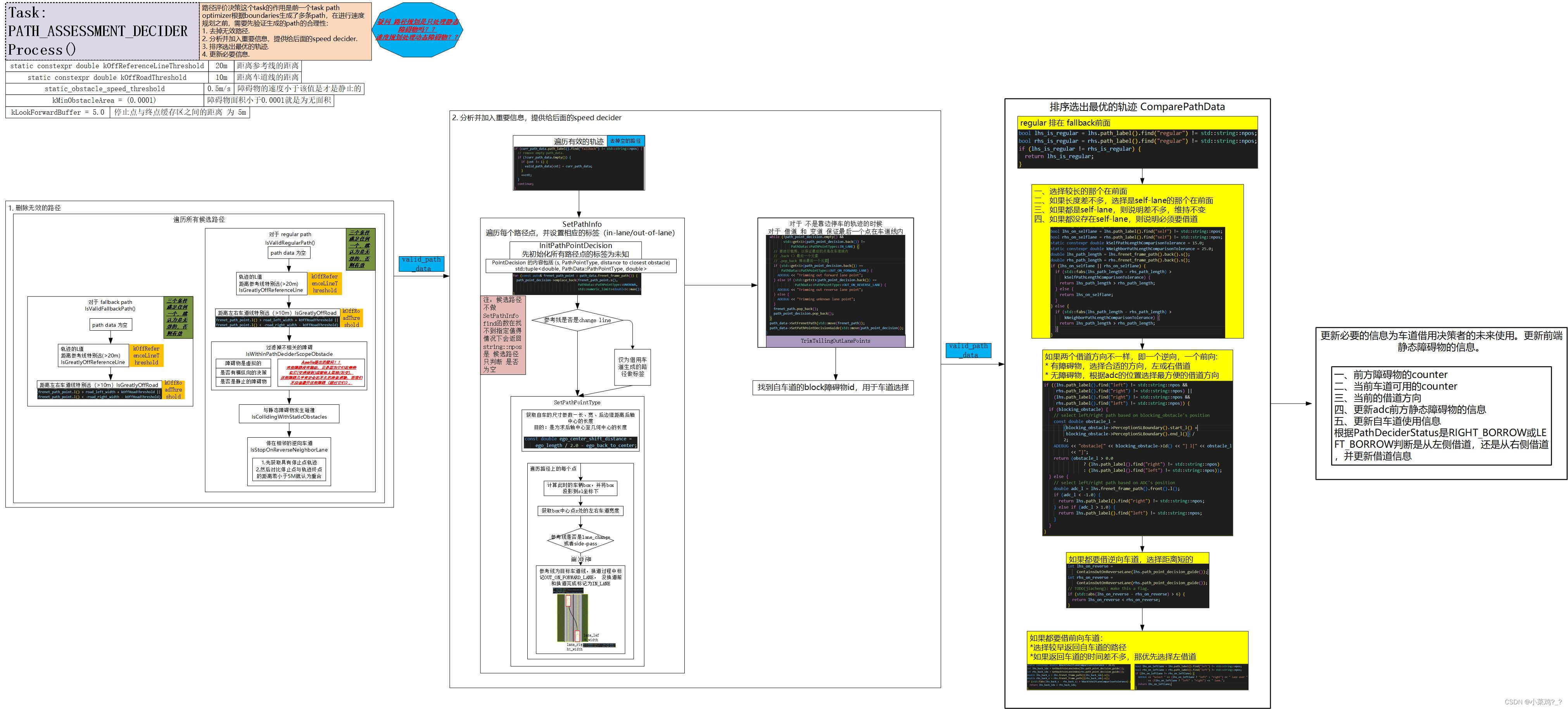Select the pink 注：候选路径不做 SetPathInfo note
1568x709 pixels.
[503, 335]
